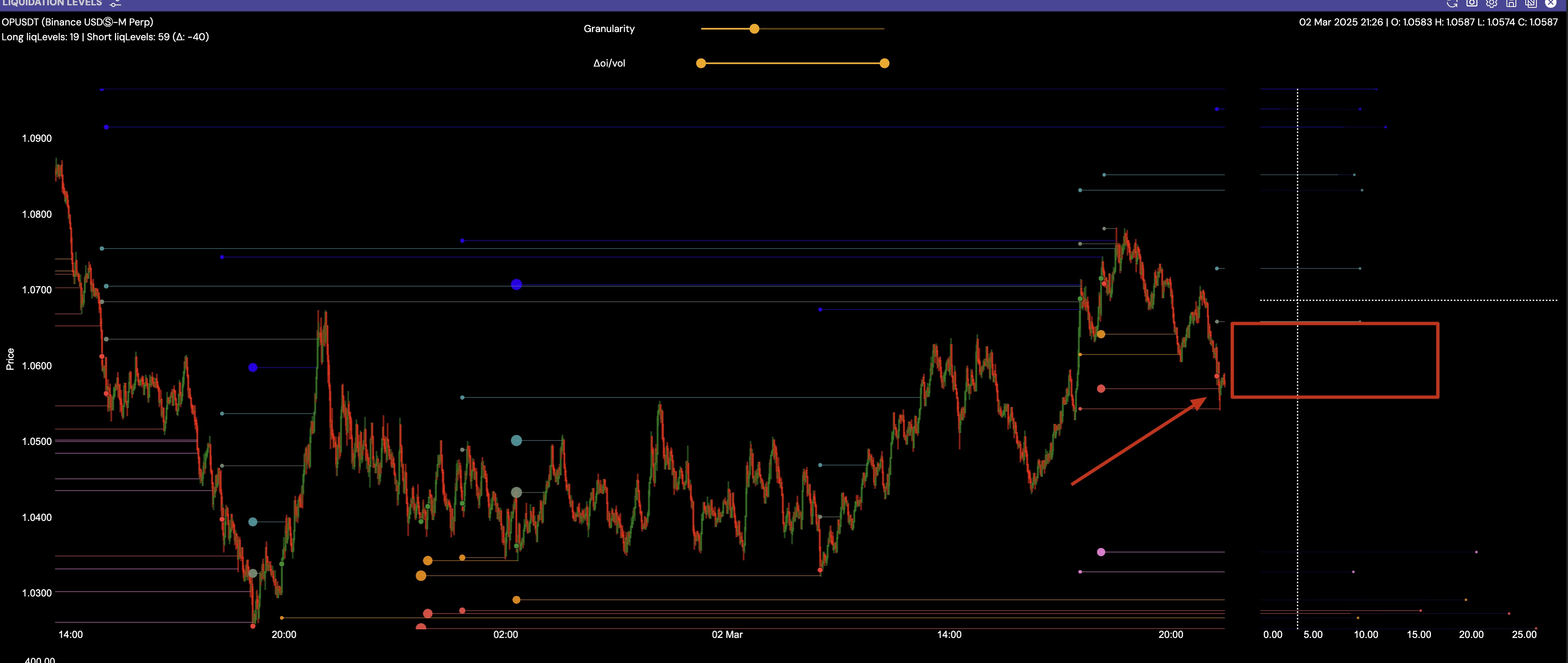
Task: Click the save floppy disk icon
Action: (x=1511, y=3)
